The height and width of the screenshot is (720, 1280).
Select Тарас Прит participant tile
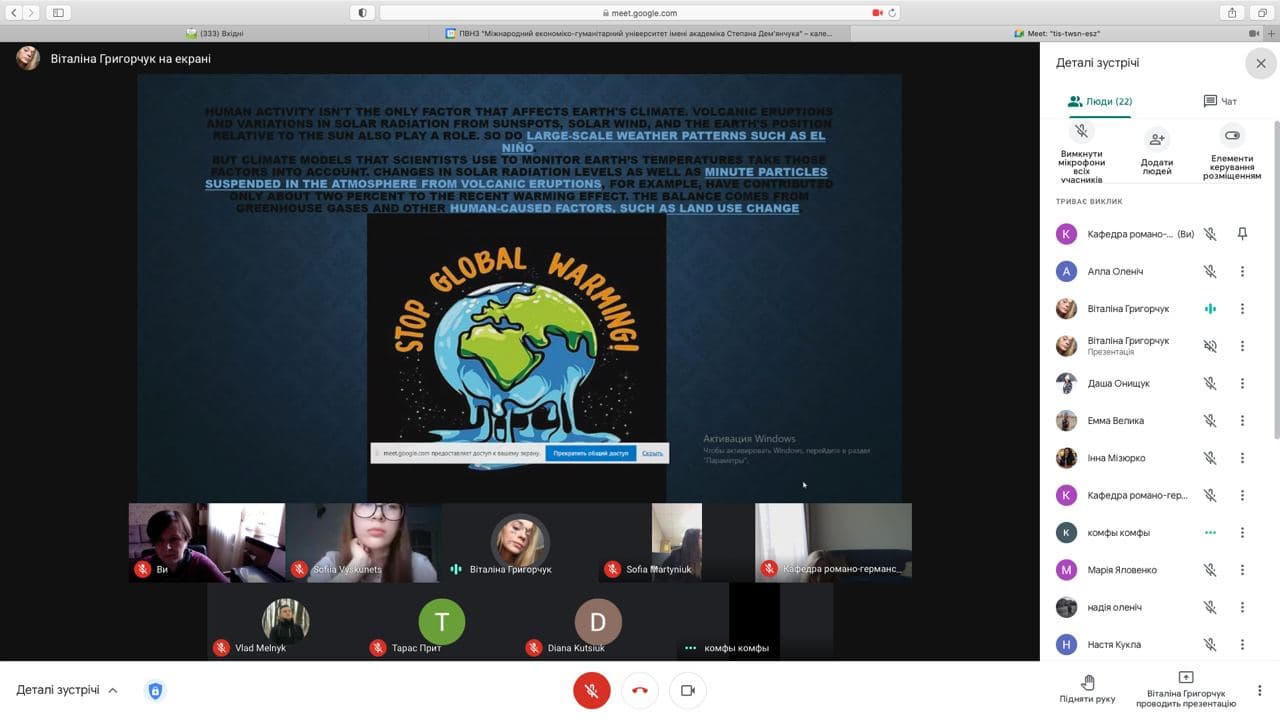point(441,620)
